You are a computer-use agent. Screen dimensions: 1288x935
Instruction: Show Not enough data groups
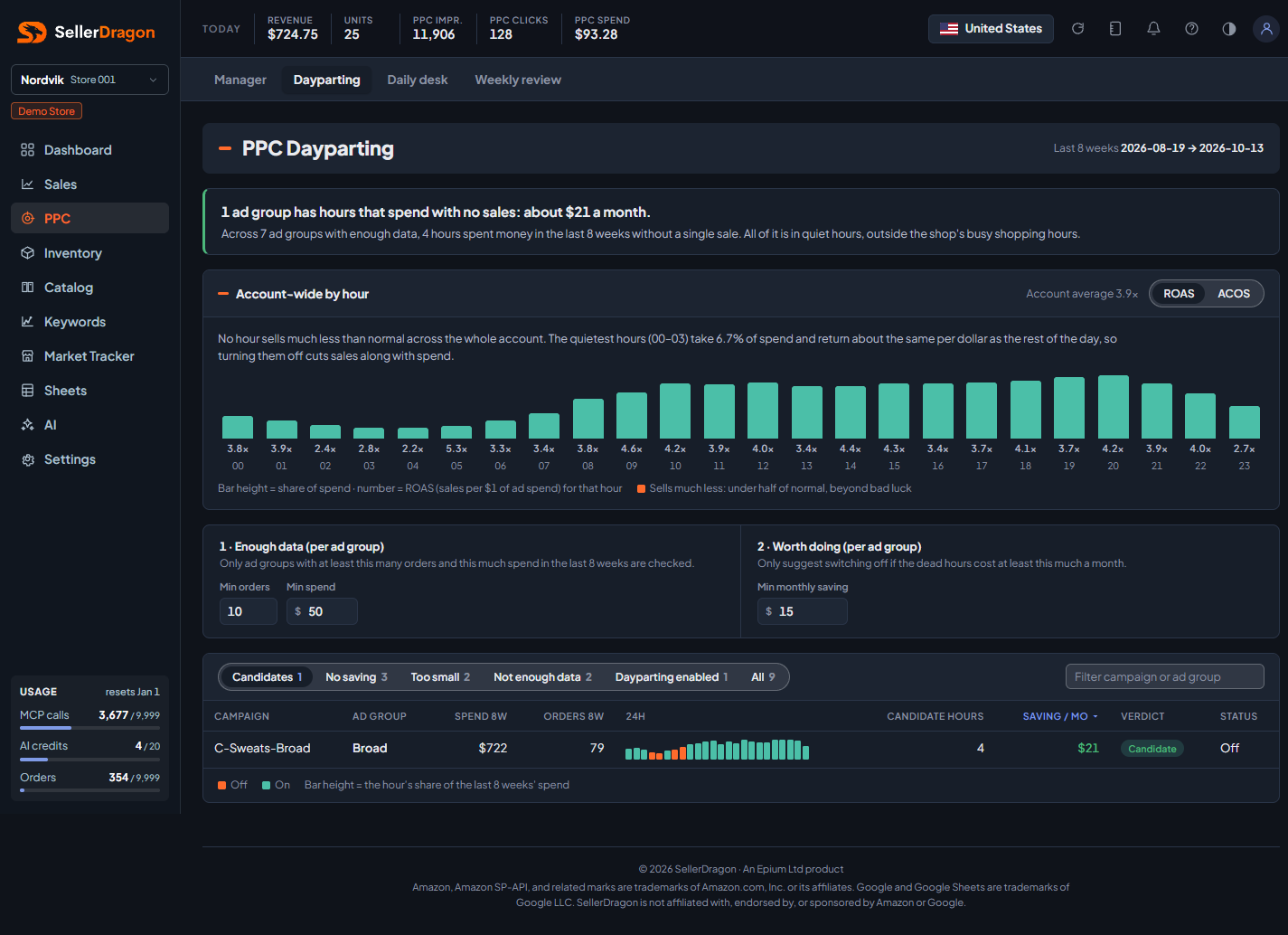pyautogui.click(x=542, y=677)
